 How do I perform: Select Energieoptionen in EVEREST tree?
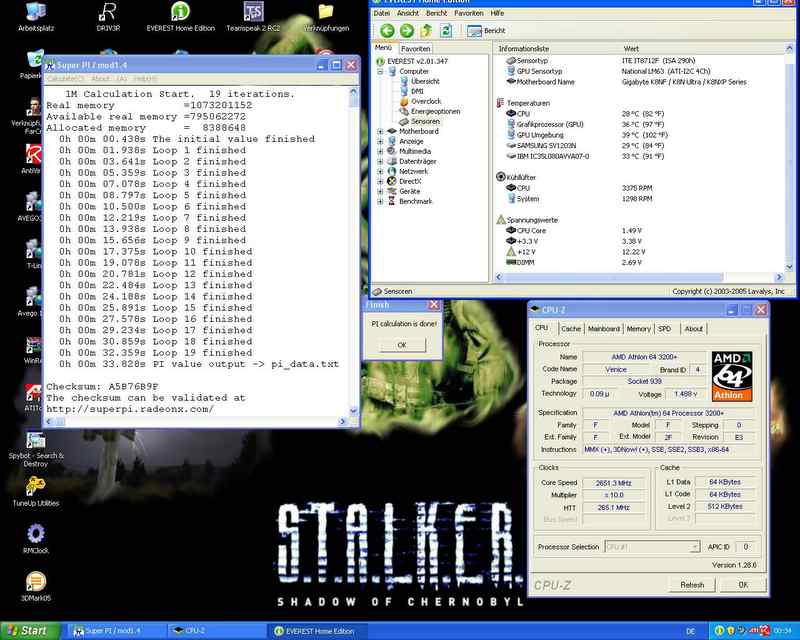[x=435, y=111]
